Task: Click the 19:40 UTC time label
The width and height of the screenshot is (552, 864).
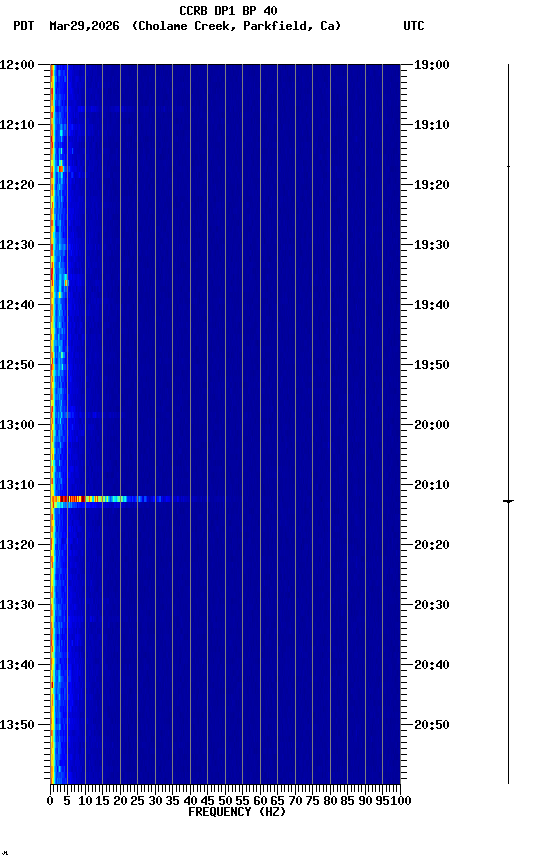Action: (x=432, y=305)
